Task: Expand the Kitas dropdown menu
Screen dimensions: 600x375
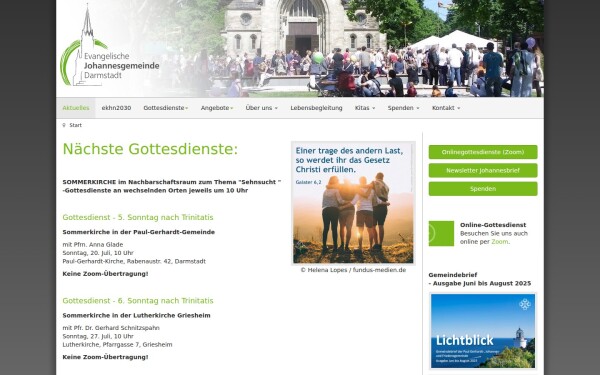Action: [365, 108]
